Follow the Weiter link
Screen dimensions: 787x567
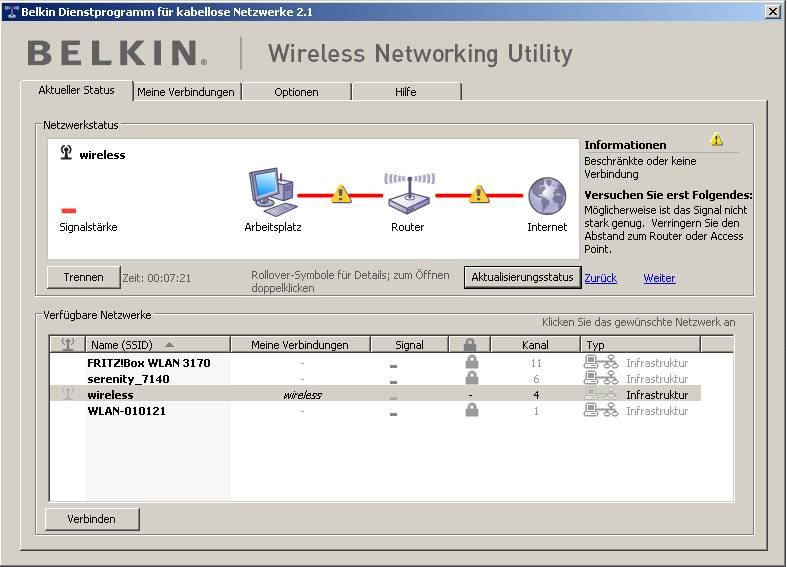pos(659,278)
